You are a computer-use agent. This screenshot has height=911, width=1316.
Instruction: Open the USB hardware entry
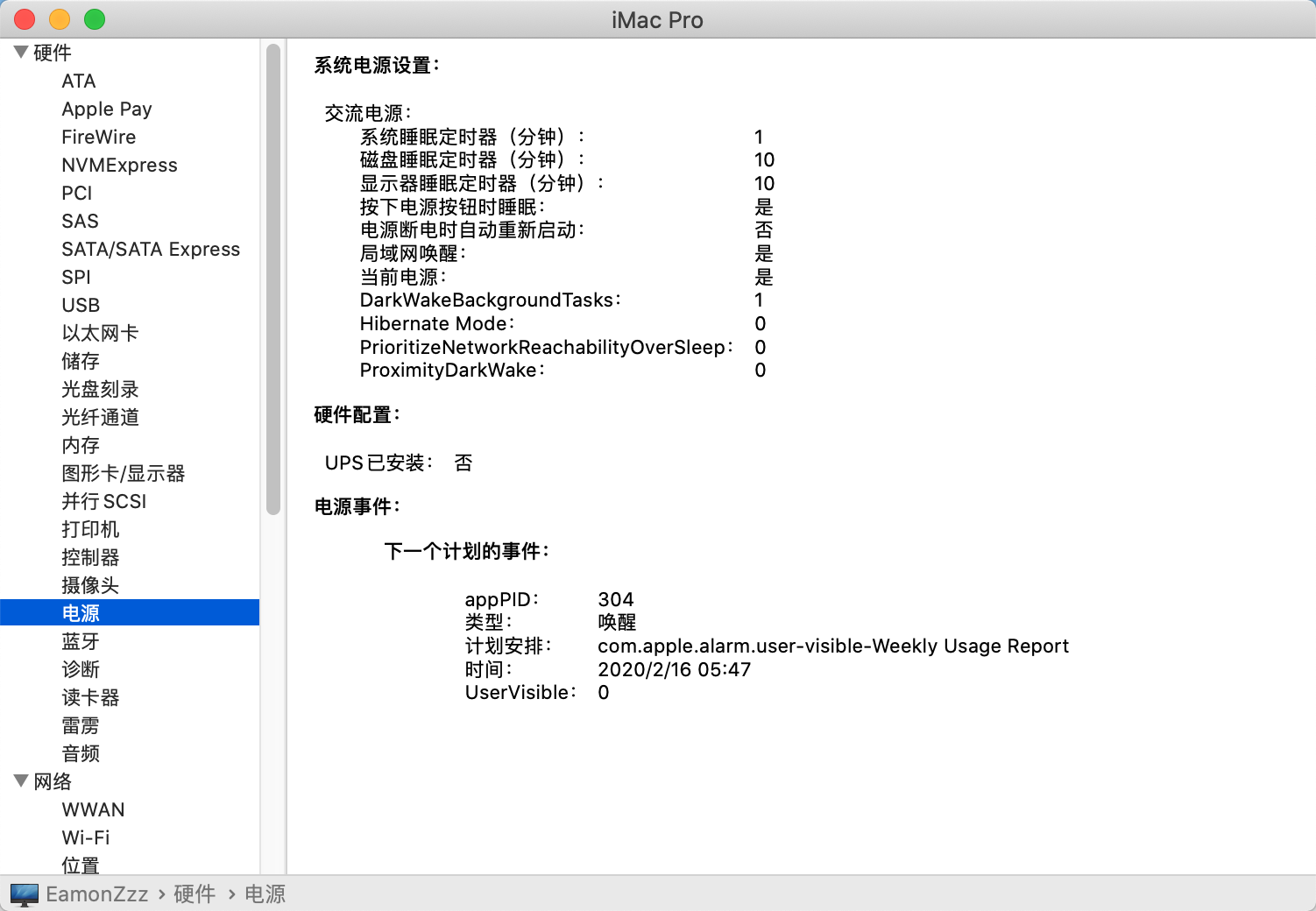click(x=81, y=305)
